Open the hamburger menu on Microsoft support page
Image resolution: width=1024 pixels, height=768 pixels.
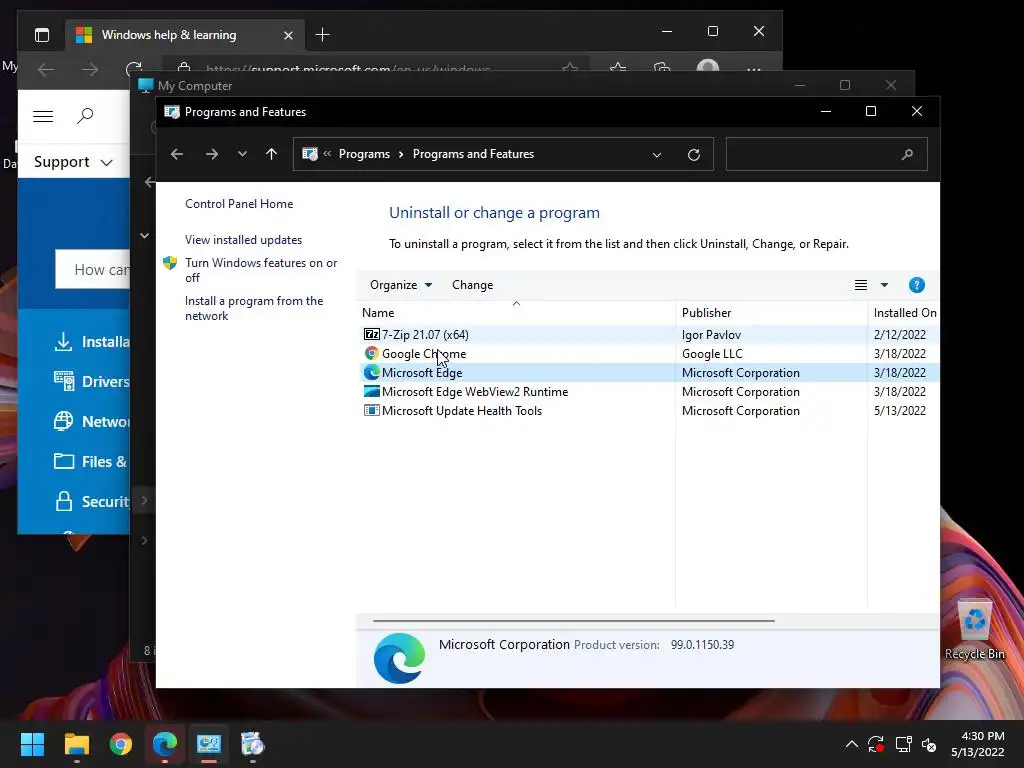[x=43, y=116]
